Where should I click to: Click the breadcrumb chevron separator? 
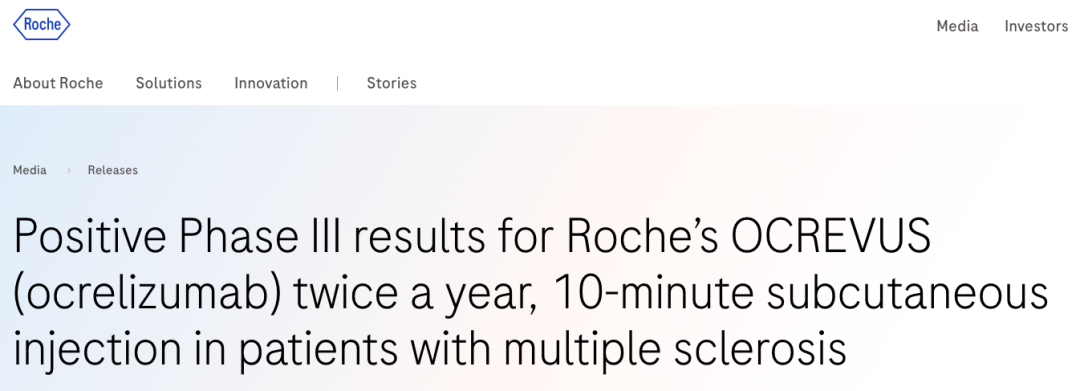click(x=68, y=170)
